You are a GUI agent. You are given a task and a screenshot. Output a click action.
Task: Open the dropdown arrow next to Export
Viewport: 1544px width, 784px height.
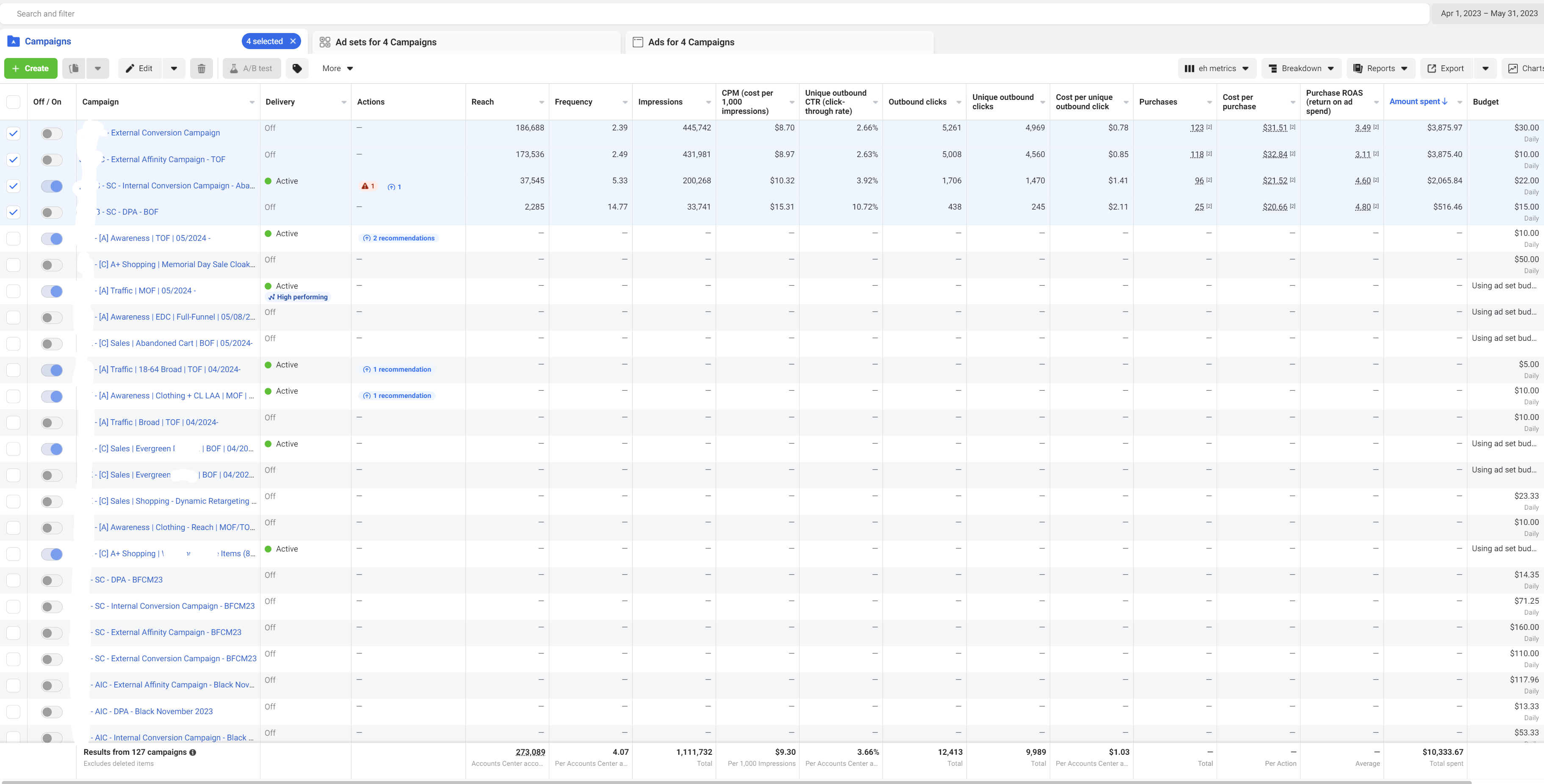pyautogui.click(x=1485, y=68)
